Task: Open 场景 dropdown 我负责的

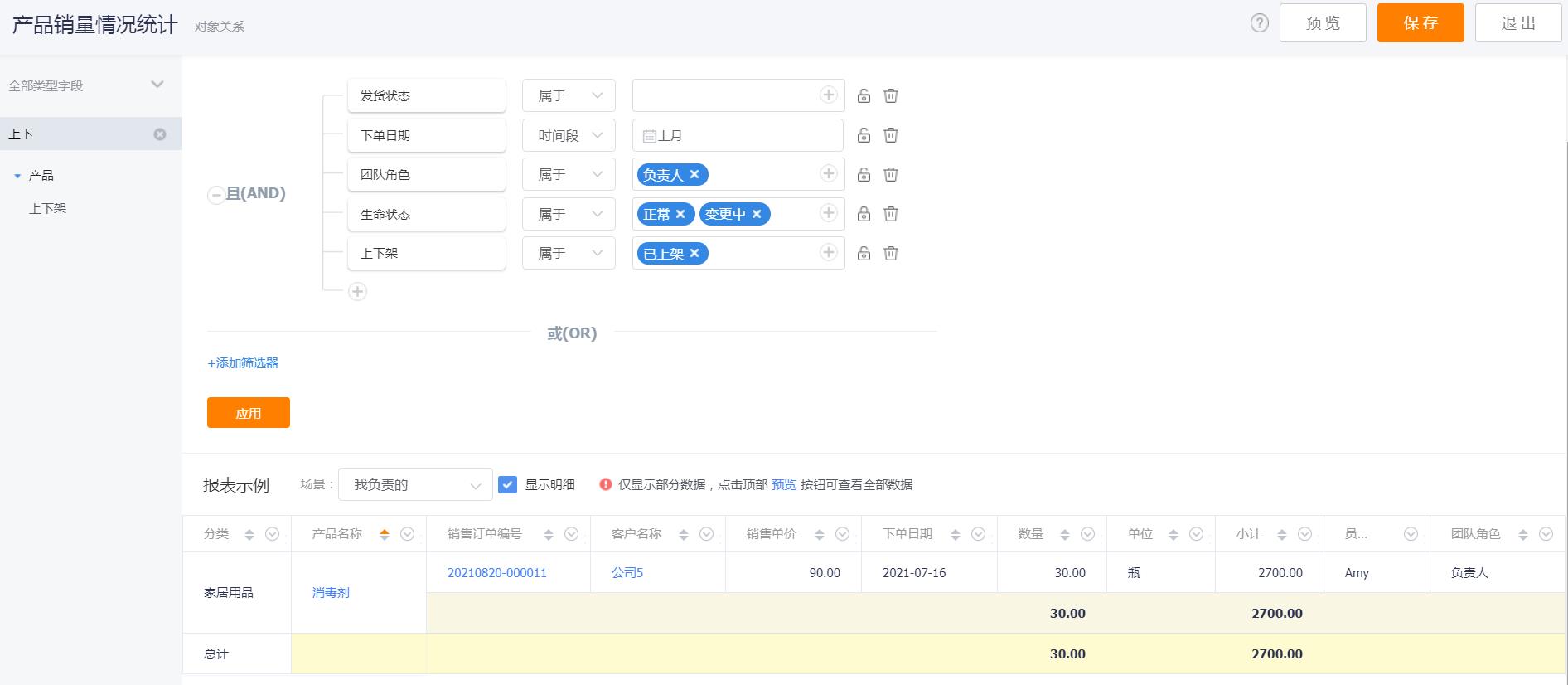Action: [x=415, y=484]
